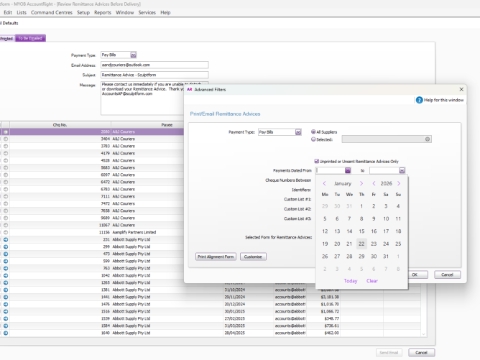Click Cancel in Advanced Filters dialog
Screen dimensions: 480x360
[x=447, y=275]
